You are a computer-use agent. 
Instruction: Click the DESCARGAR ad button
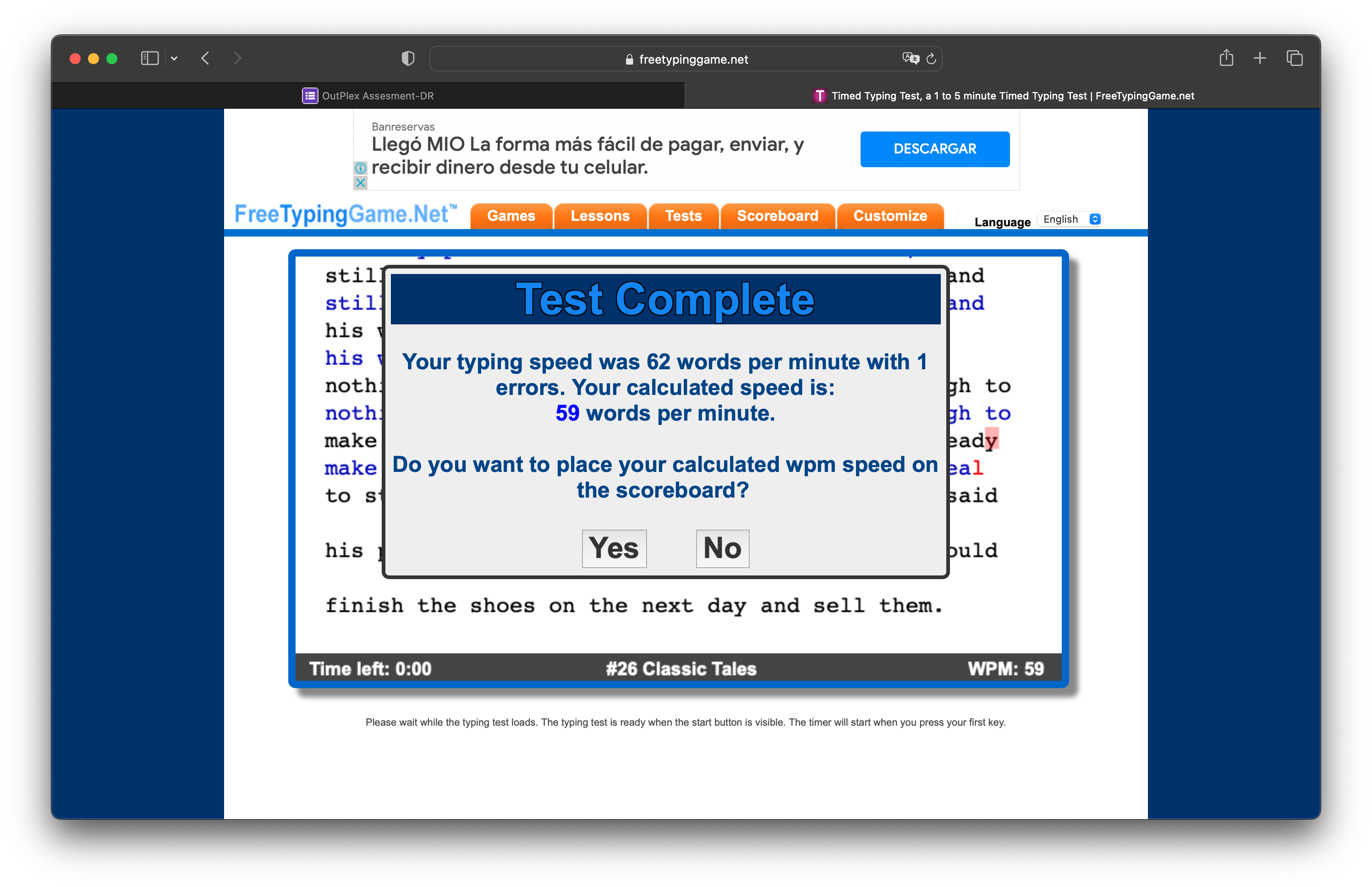[934, 149]
